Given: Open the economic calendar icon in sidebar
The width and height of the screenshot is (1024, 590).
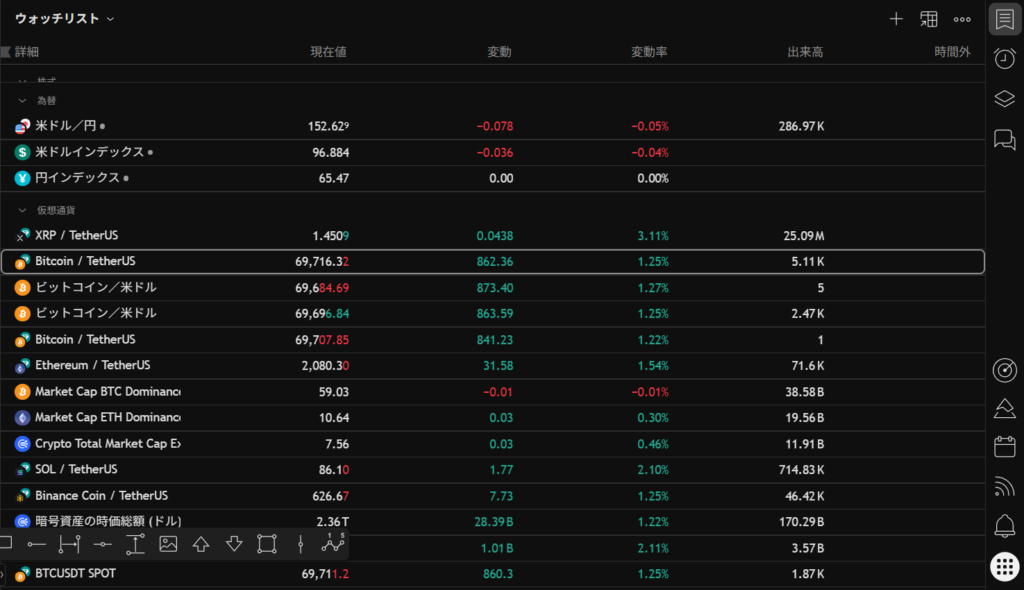Looking at the screenshot, I should (x=1005, y=447).
